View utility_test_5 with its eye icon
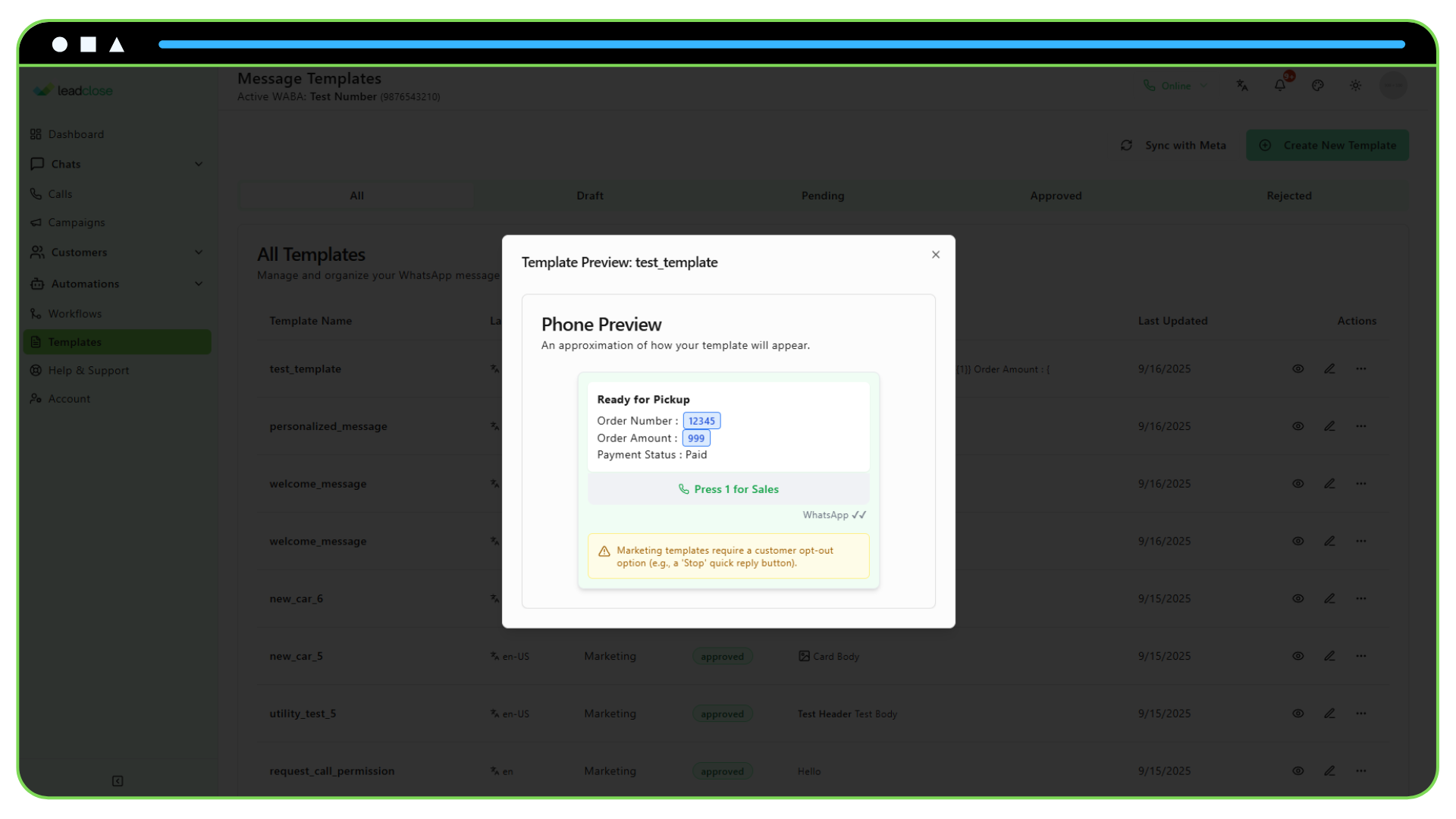 [1298, 713]
